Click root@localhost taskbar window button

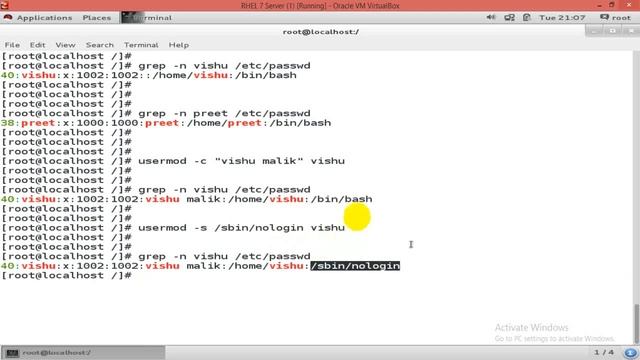83,353
